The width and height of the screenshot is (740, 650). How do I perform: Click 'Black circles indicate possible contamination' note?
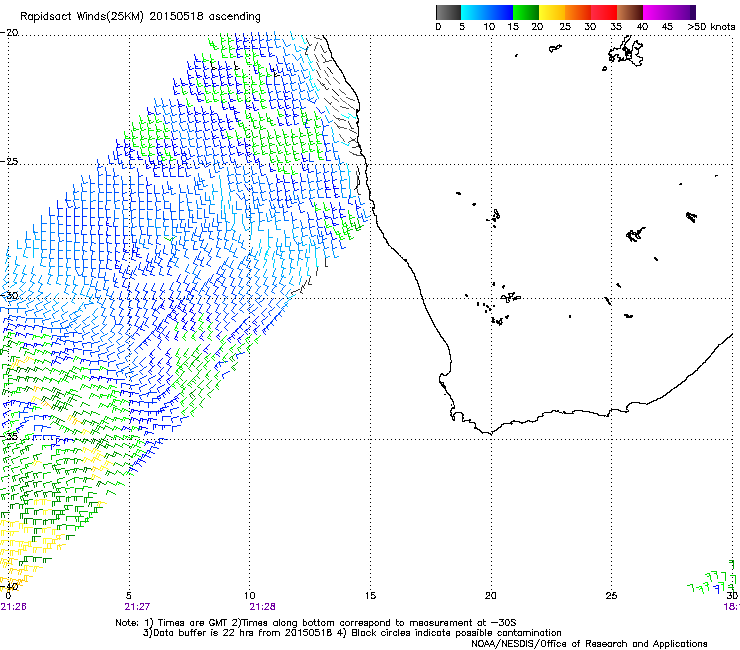click(x=456, y=633)
